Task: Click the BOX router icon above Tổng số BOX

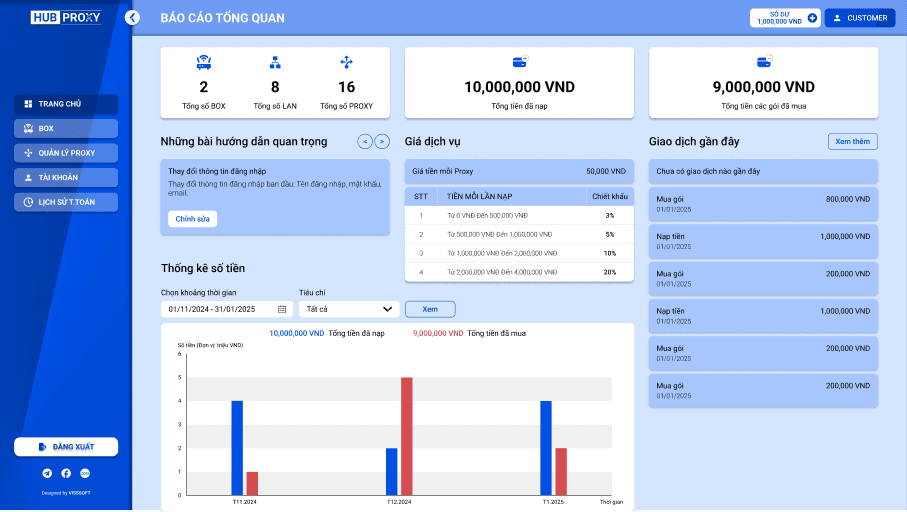Action: click(x=204, y=62)
